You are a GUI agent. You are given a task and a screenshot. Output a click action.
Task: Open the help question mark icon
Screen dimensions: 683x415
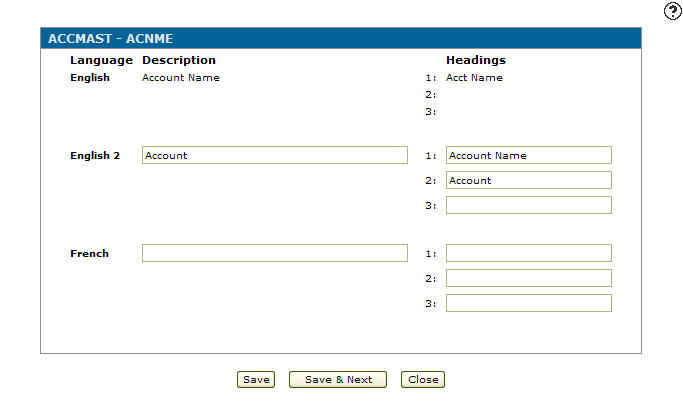click(x=672, y=10)
